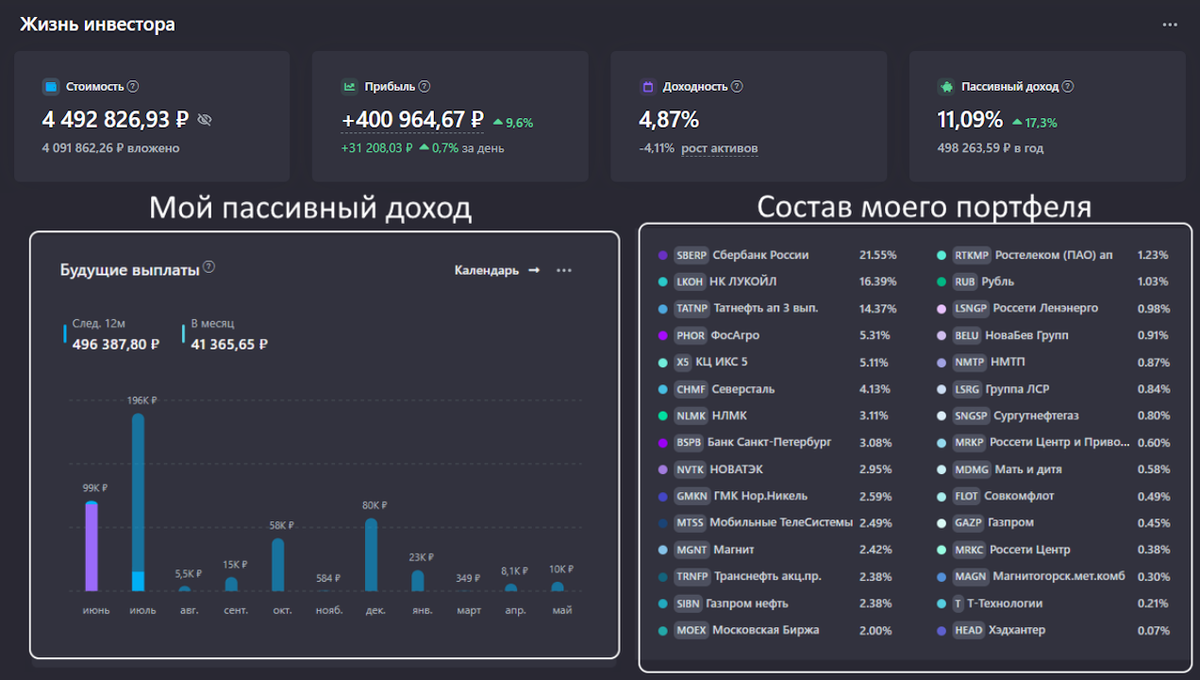Open the Календарь link
Viewport: 1200px width, 680px height.
point(497,270)
